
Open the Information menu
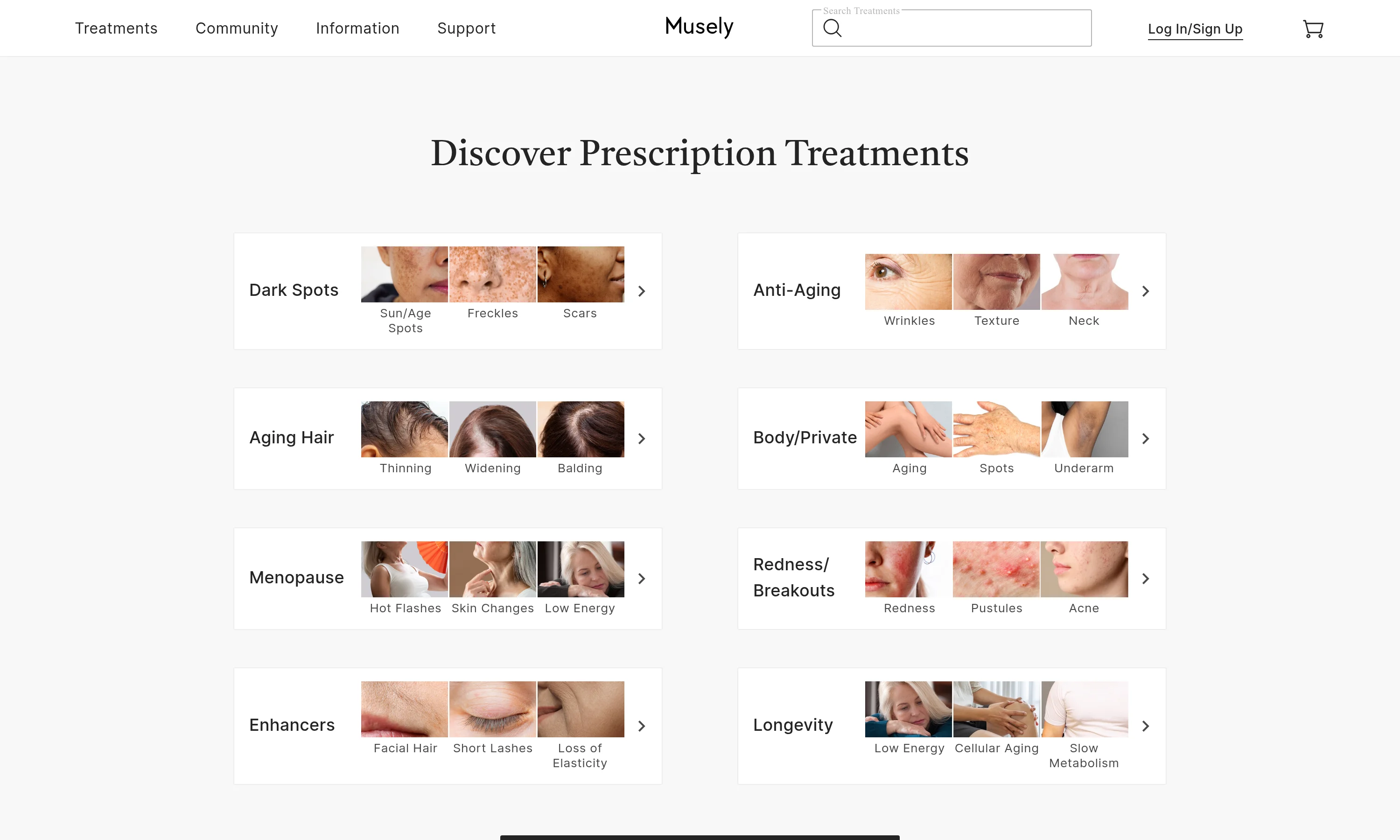(x=357, y=28)
